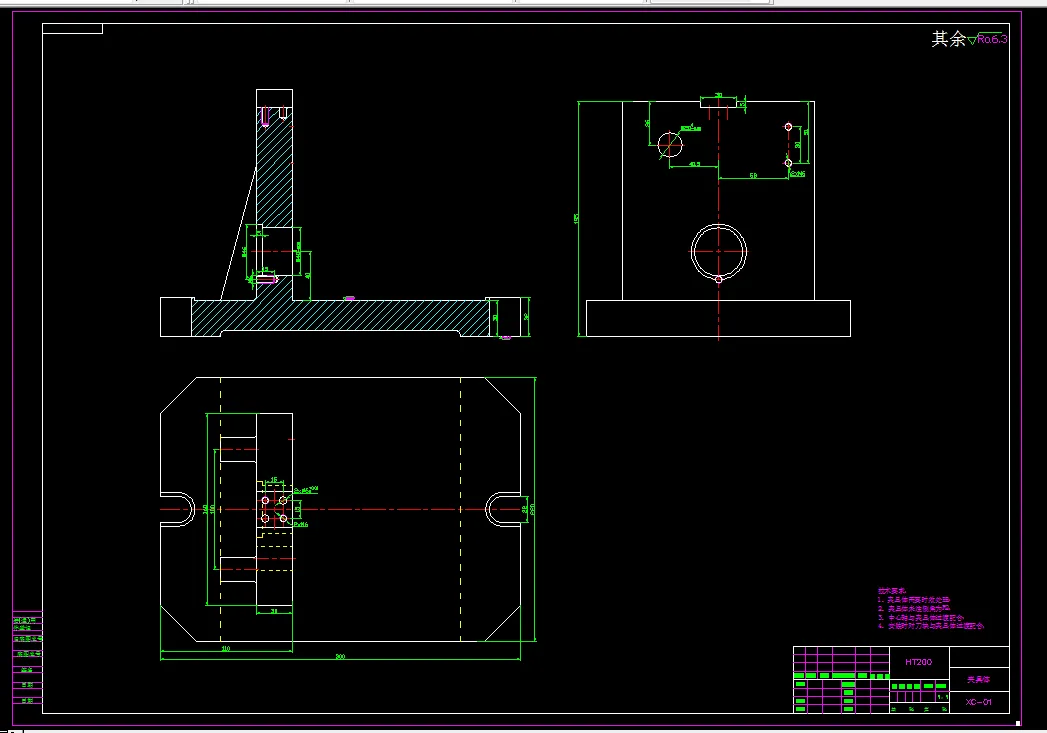
Task: Pick the left U-shaped slot in the plan view
Action: [178, 509]
